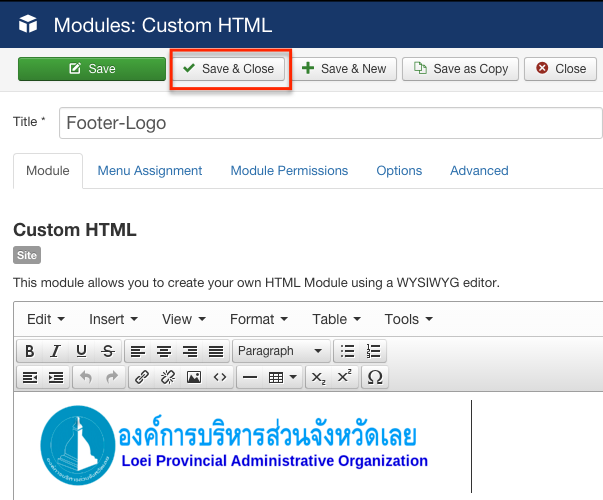Toggle underline formatting
Viewport: 603px width, 500px height.
82,351
